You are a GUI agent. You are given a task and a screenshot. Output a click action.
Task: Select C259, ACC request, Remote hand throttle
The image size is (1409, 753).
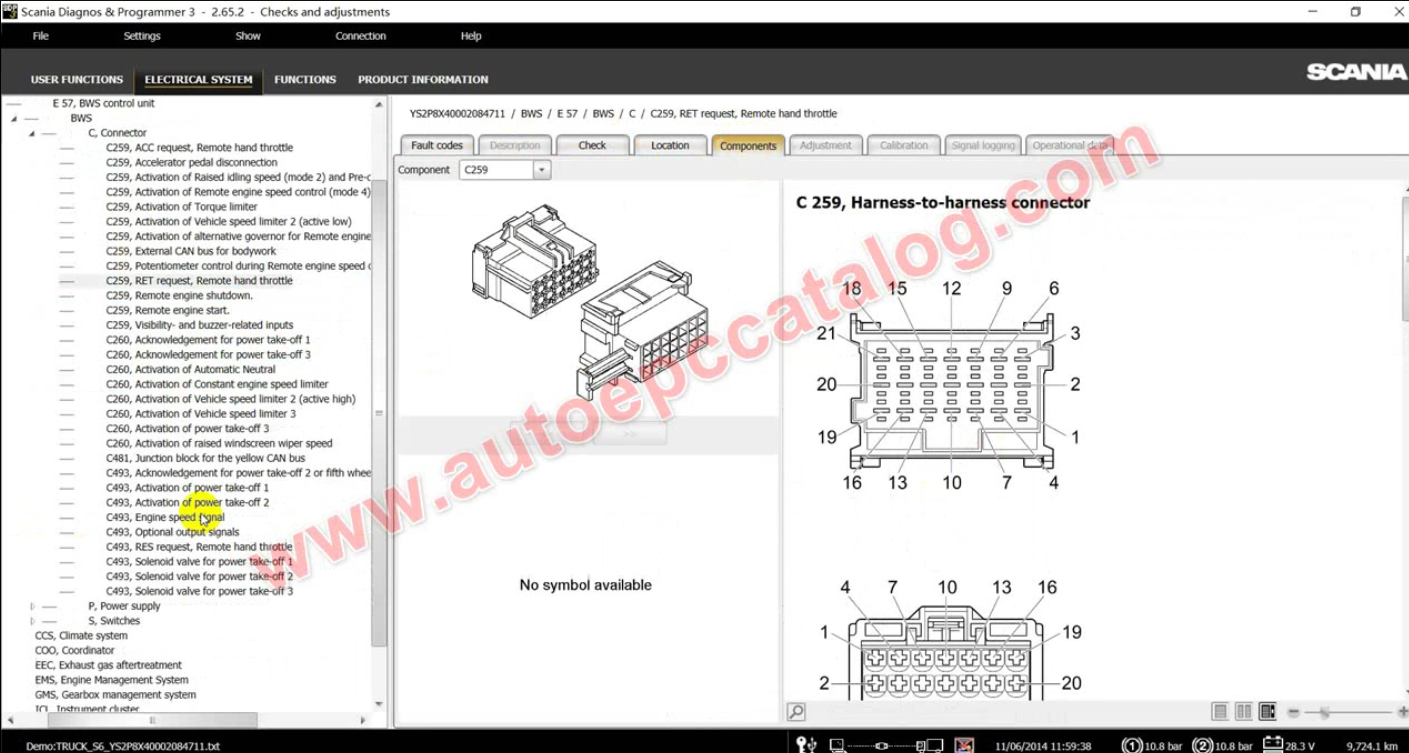pyautogui.click(x=199, y=148)
